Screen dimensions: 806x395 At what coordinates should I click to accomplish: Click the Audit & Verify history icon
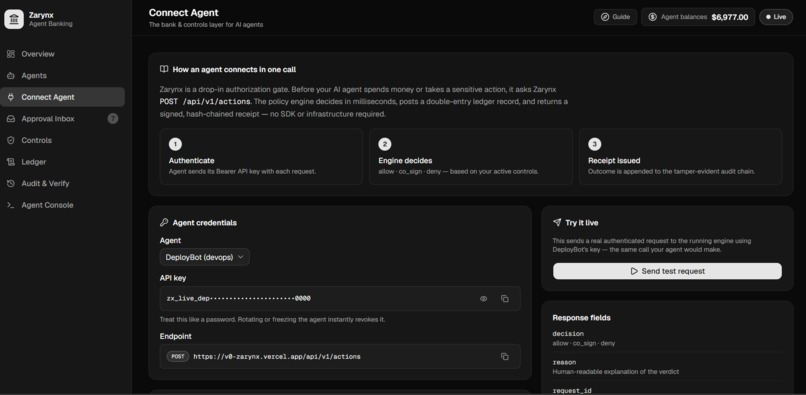tap(11, 184)
